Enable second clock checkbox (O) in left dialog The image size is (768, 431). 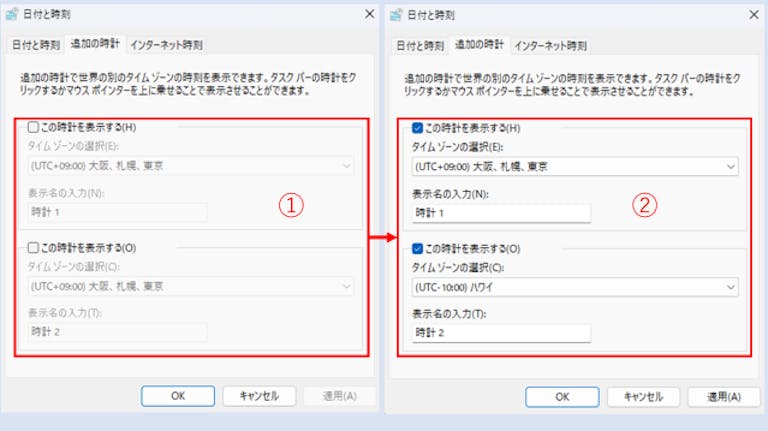(x=33, y=248)
